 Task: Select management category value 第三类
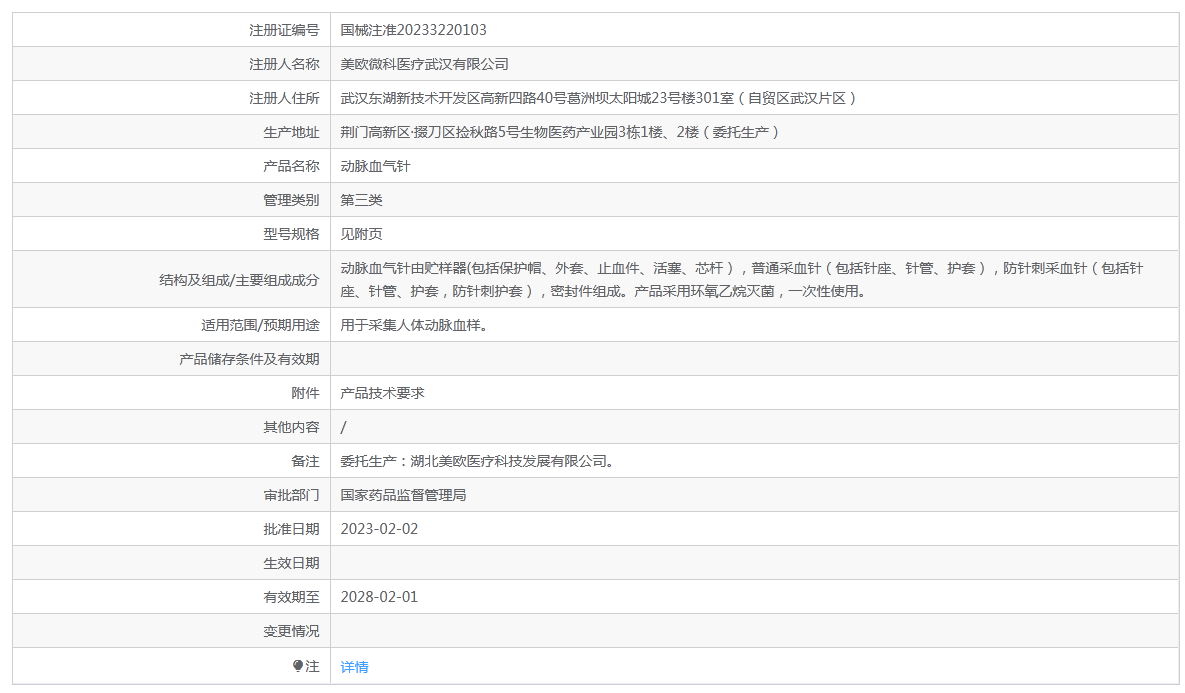361,200
